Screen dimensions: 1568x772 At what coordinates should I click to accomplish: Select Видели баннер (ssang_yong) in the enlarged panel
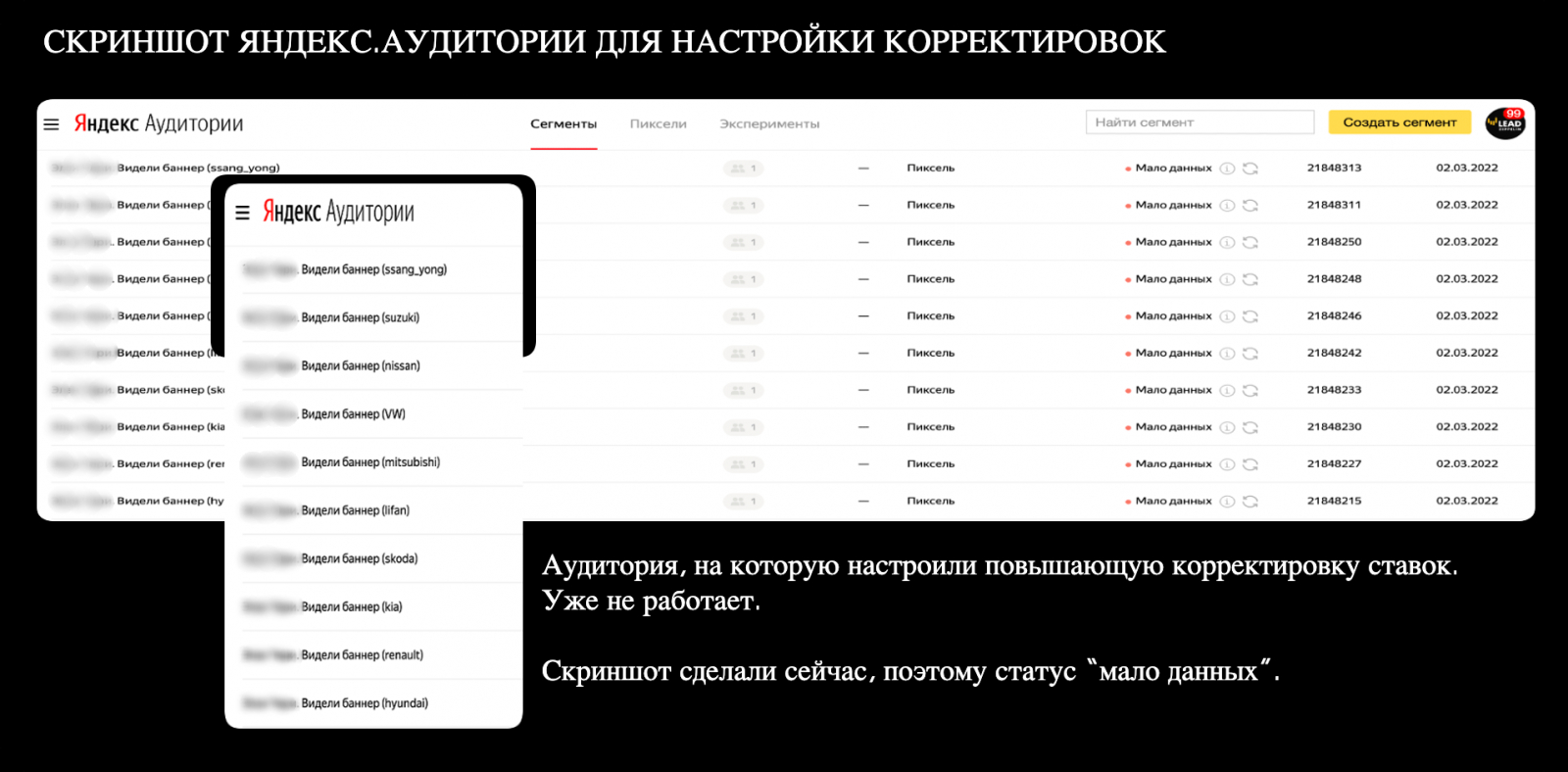point(373,269)
